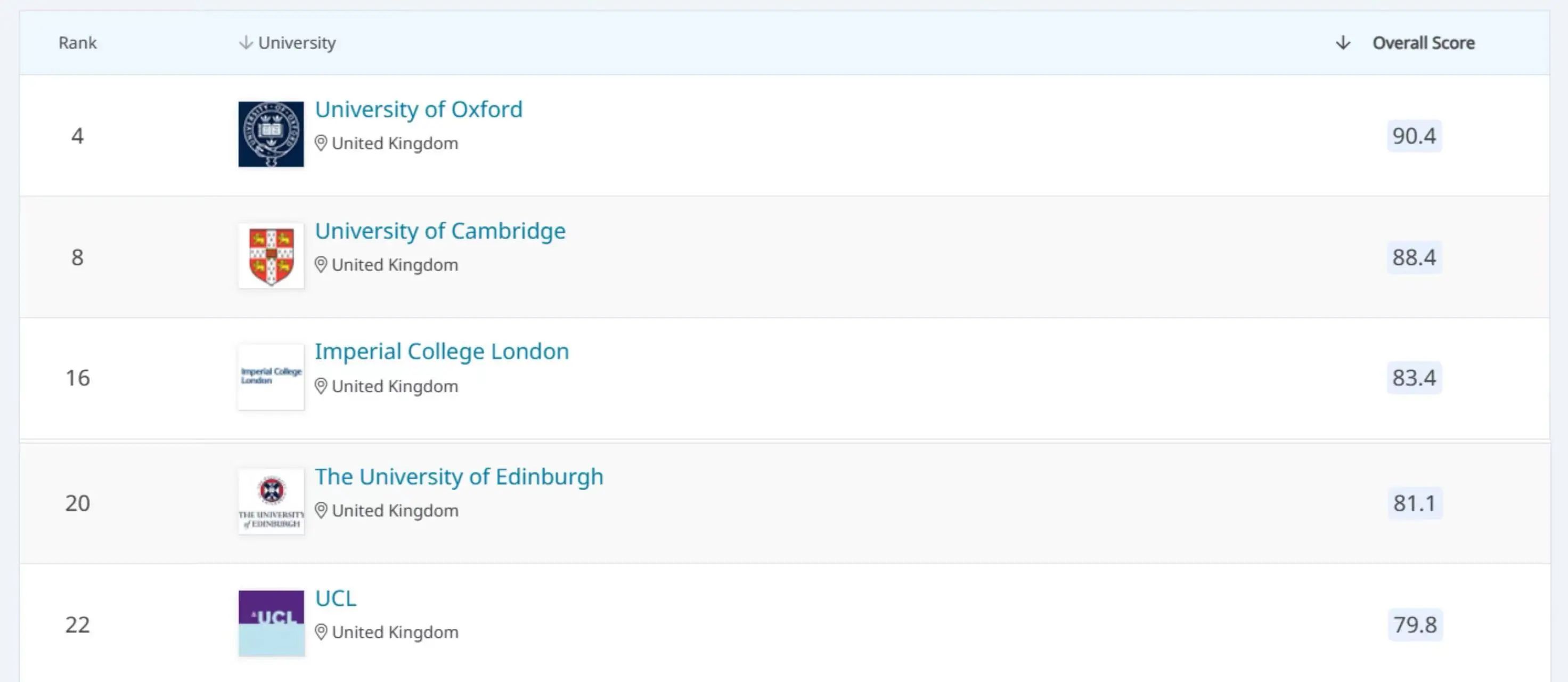Click the University of Oxford crest logo

(x=271, y=134)
